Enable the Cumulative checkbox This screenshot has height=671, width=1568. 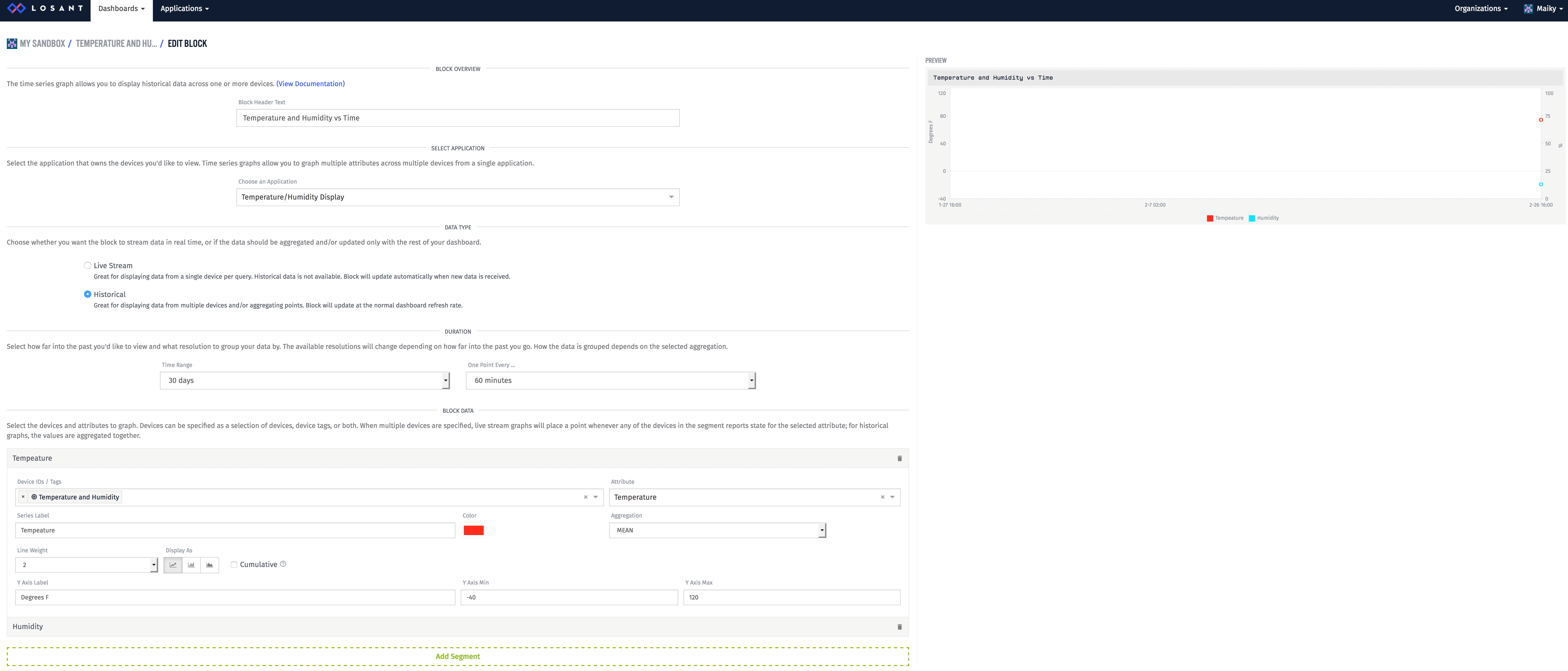pos(234,565)
